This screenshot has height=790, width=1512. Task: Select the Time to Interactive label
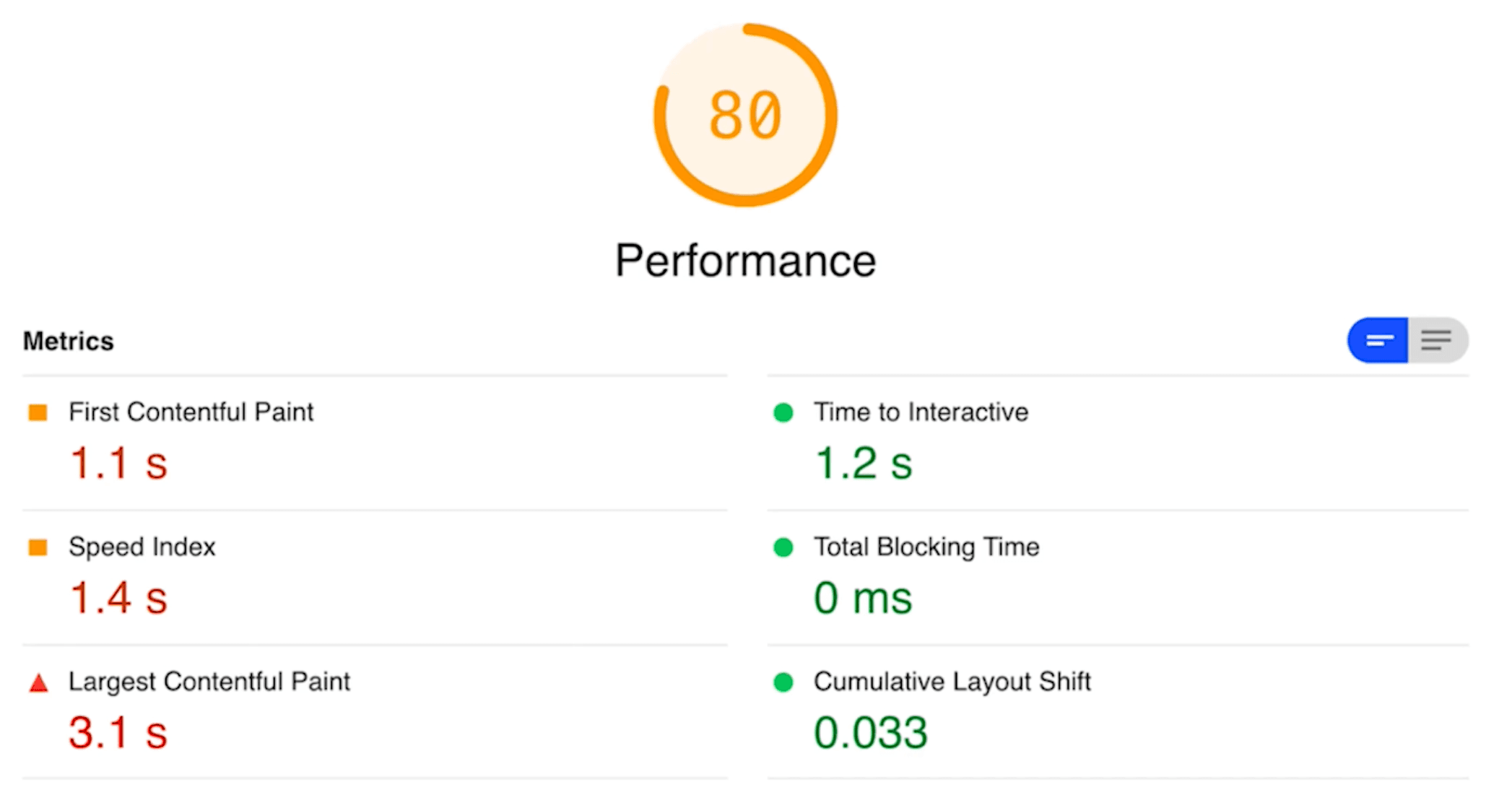921,412
